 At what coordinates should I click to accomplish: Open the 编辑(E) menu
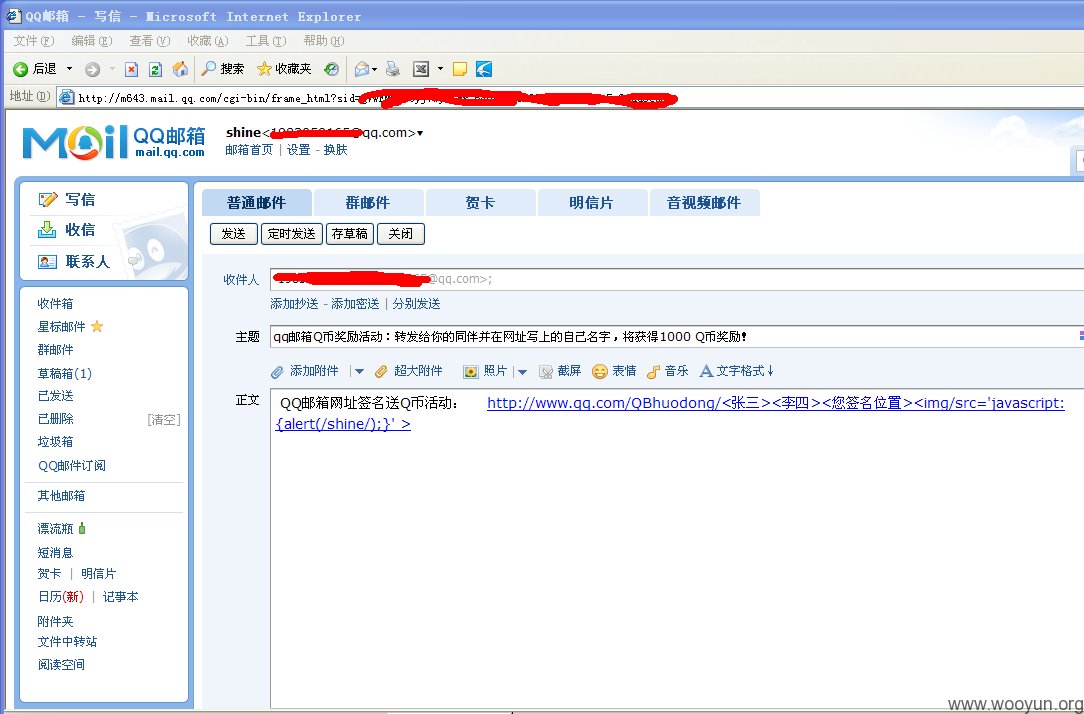pos(91,41)
